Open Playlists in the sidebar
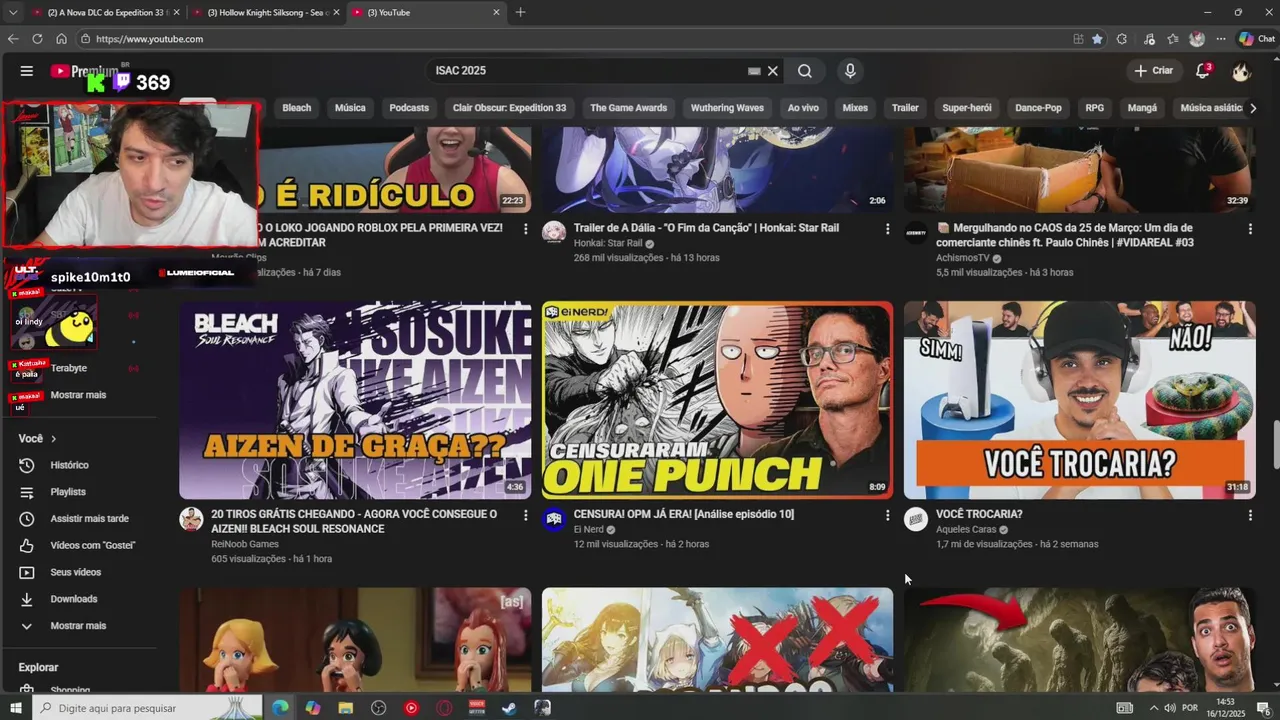 coord(68,492)
